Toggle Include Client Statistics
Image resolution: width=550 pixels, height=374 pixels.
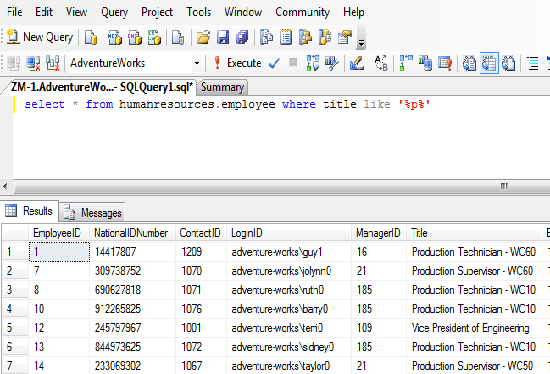425,64
